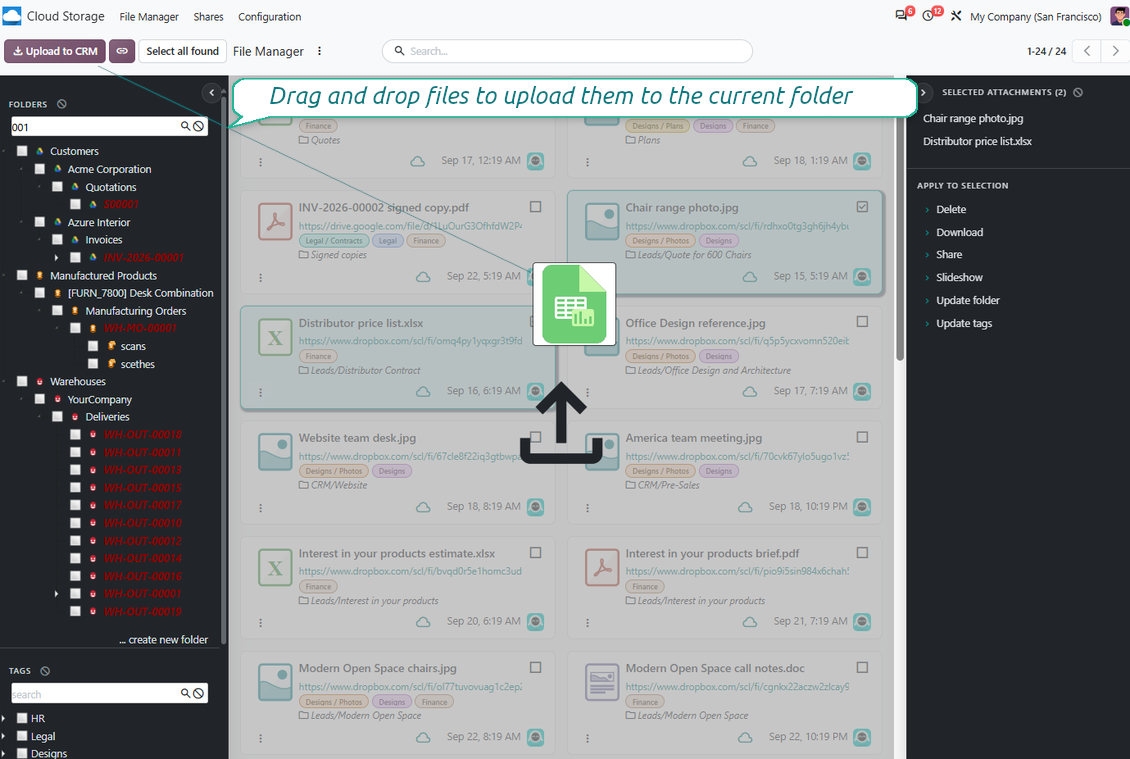This screenshot has width=1130, height=759.
Task: Click the create new folder link
Action: click(x=164, y=639)
